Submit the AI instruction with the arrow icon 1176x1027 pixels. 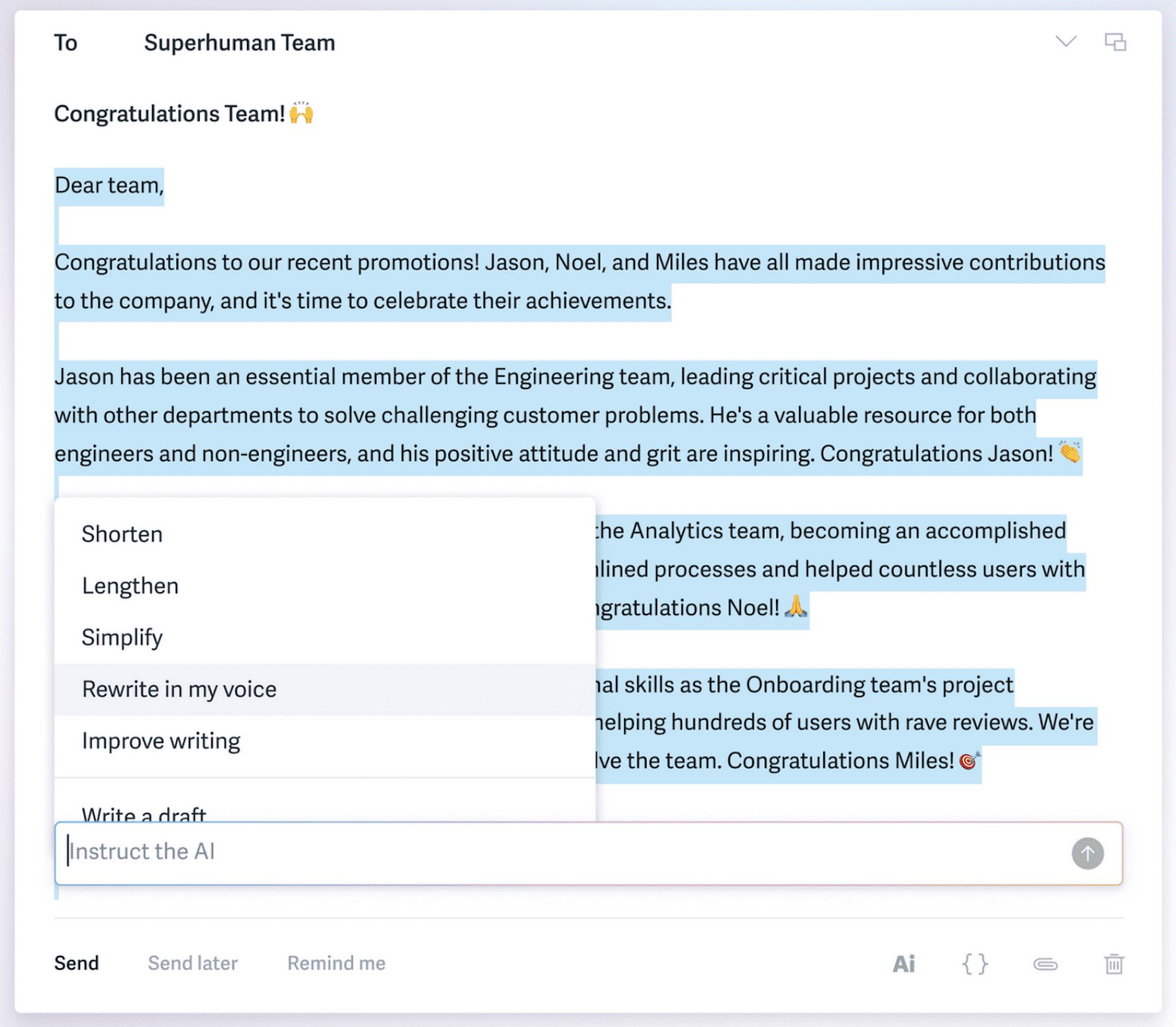point(1086,854)
